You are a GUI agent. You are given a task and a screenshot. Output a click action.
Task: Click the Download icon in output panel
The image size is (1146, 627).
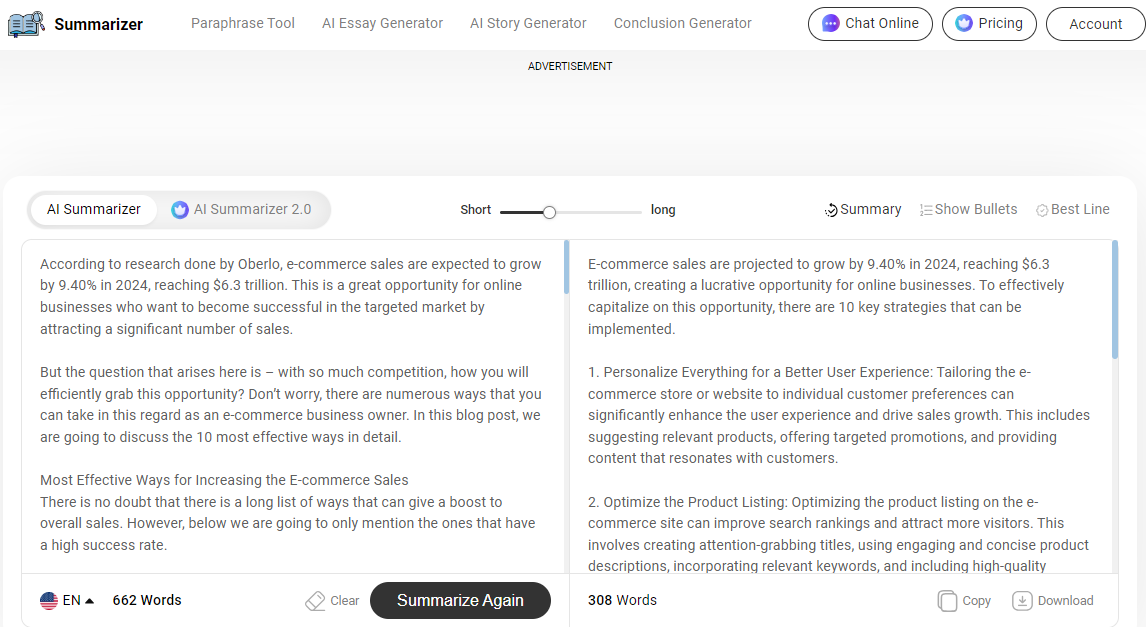click(x=1022, y=601)
